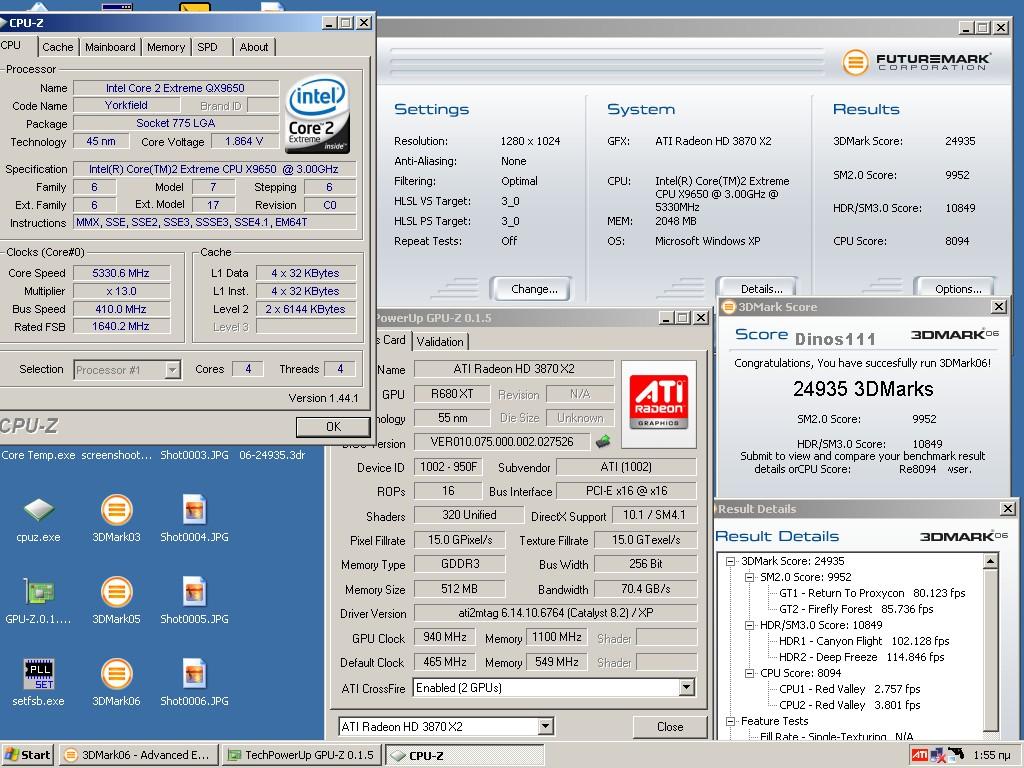Close the 3DMark Score window
This screenshot has height=768, width=1024.
[999, 306]
